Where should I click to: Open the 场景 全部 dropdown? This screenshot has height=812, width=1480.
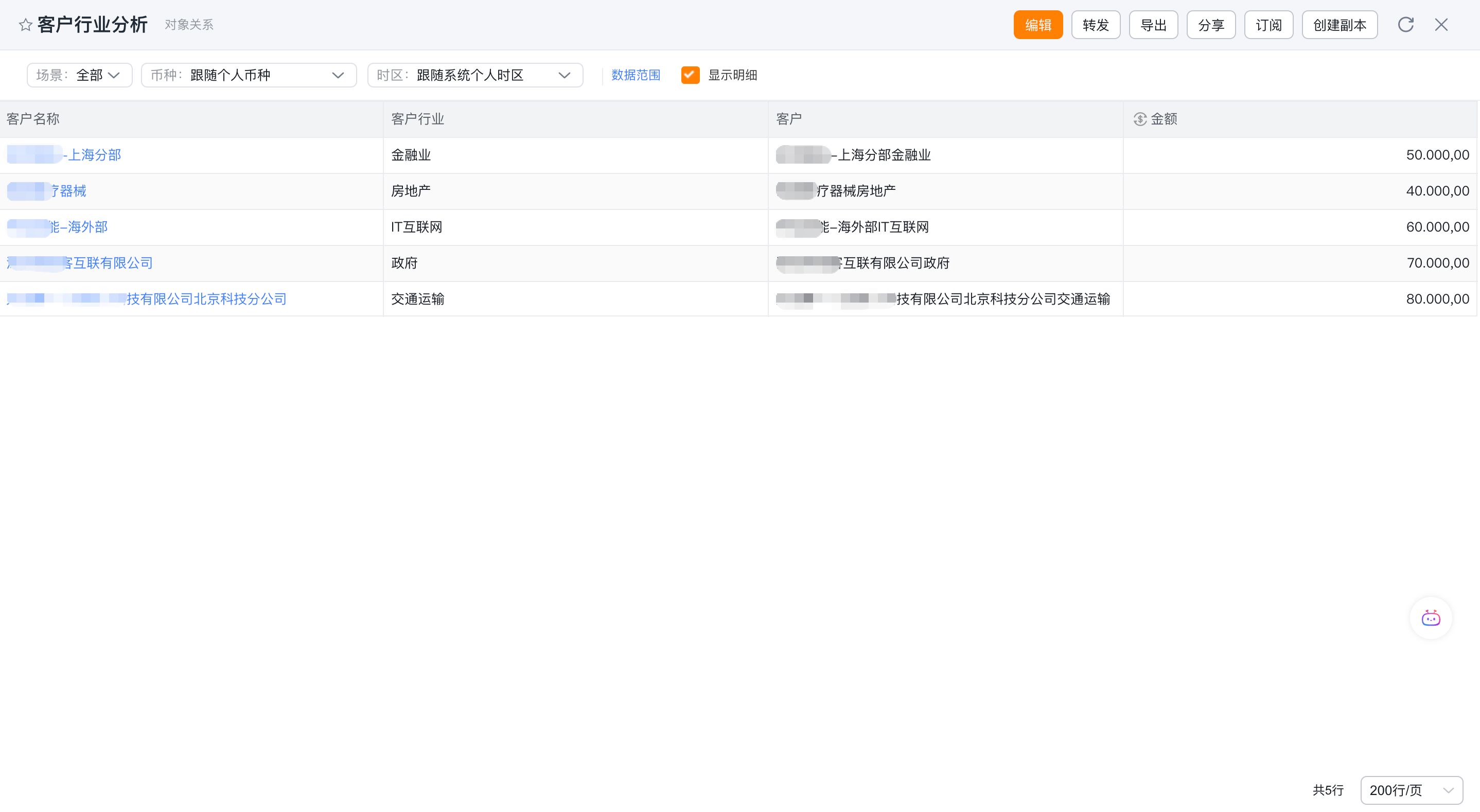[x=79, y=75]
